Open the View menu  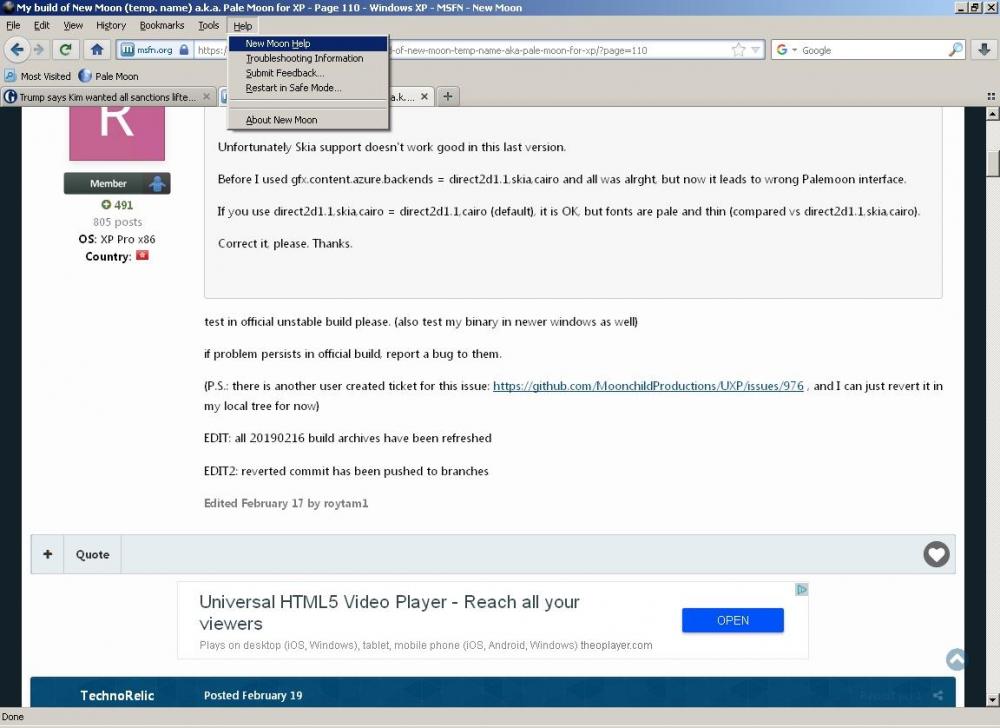click(x=73, y=25)
